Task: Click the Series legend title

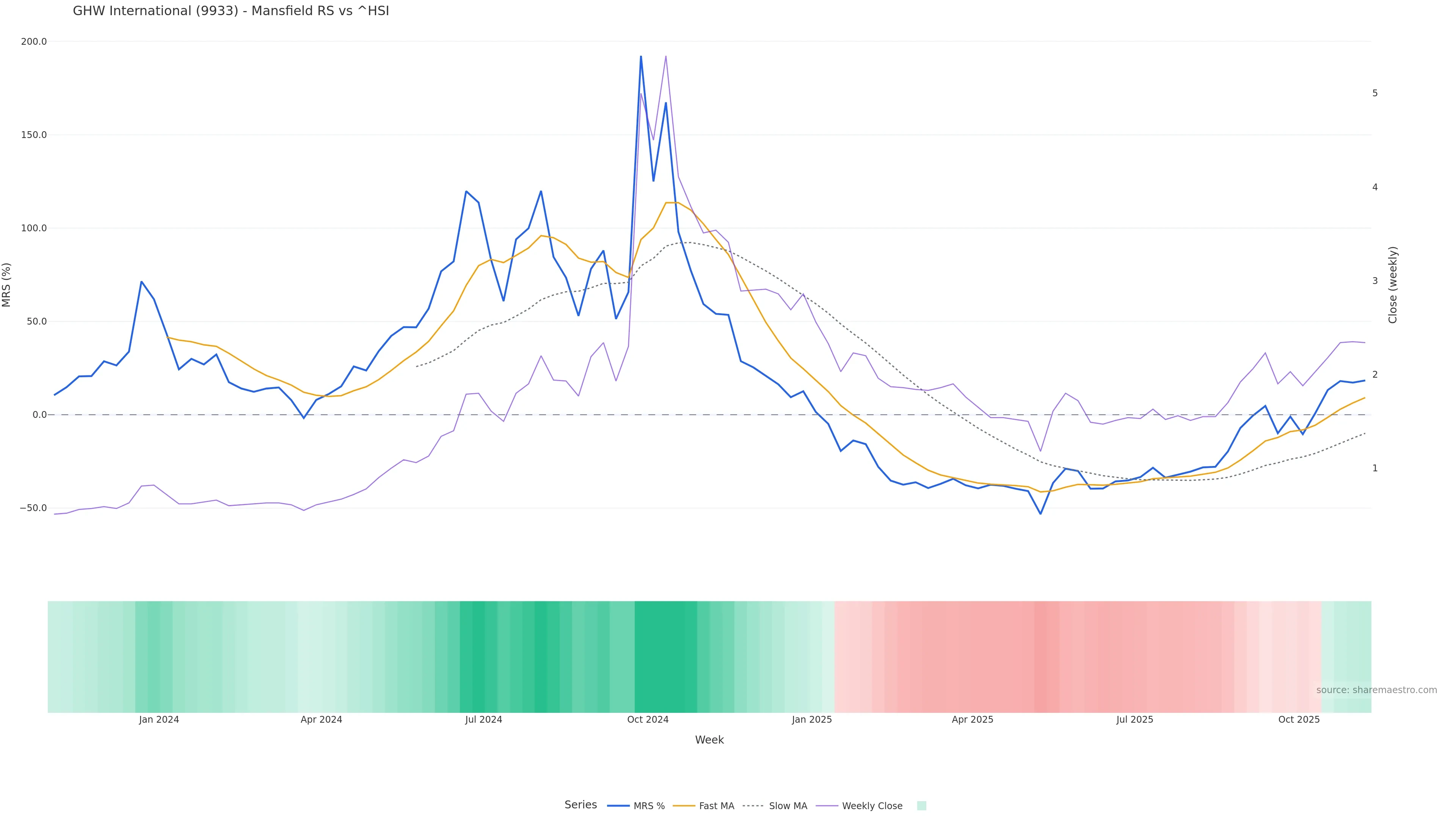Action: 581,805
